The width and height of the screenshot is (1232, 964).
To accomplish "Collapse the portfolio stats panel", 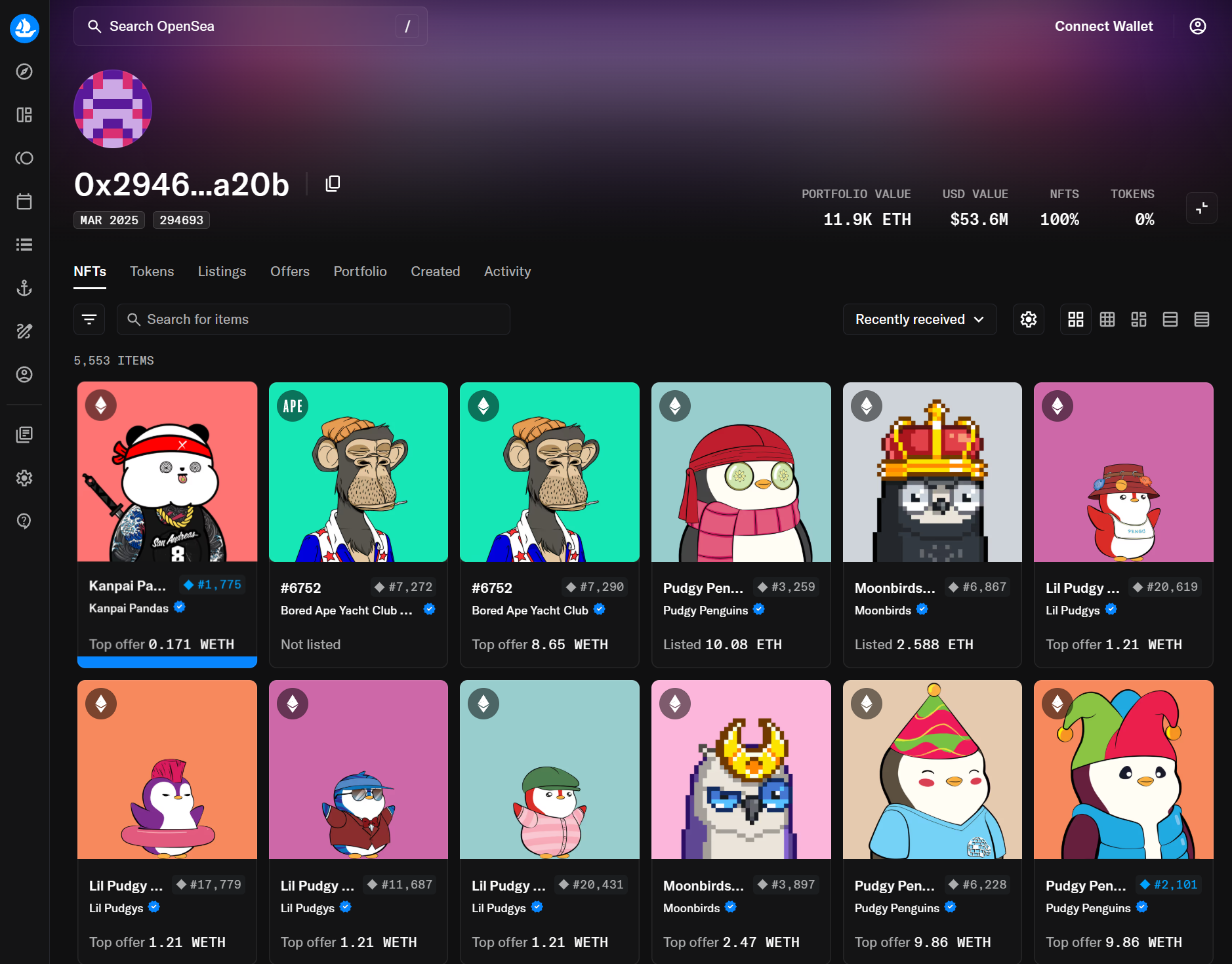I will 1201,208.
